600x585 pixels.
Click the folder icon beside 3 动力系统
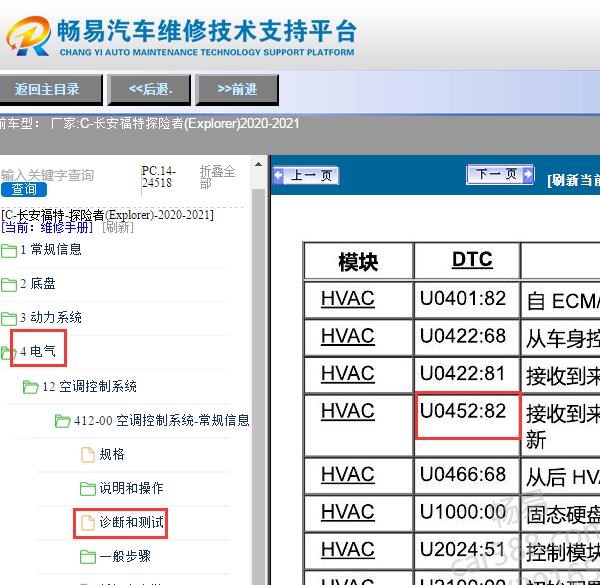click(8, 318)
